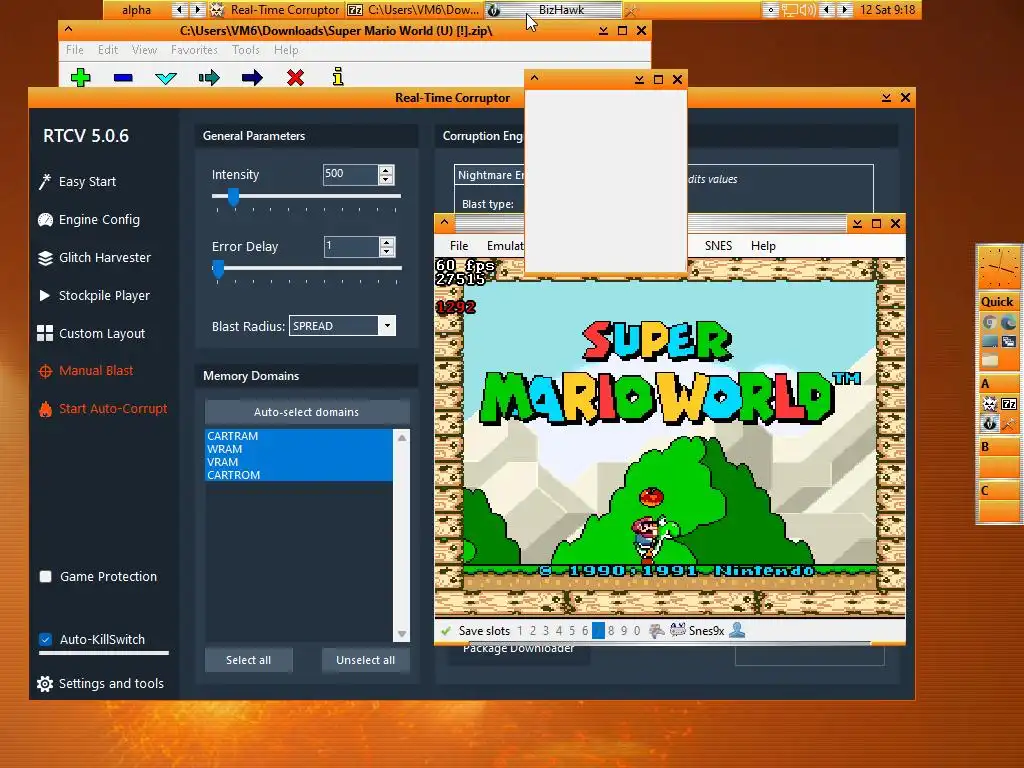Enable the Game Protection checkbox

[46, 577]
